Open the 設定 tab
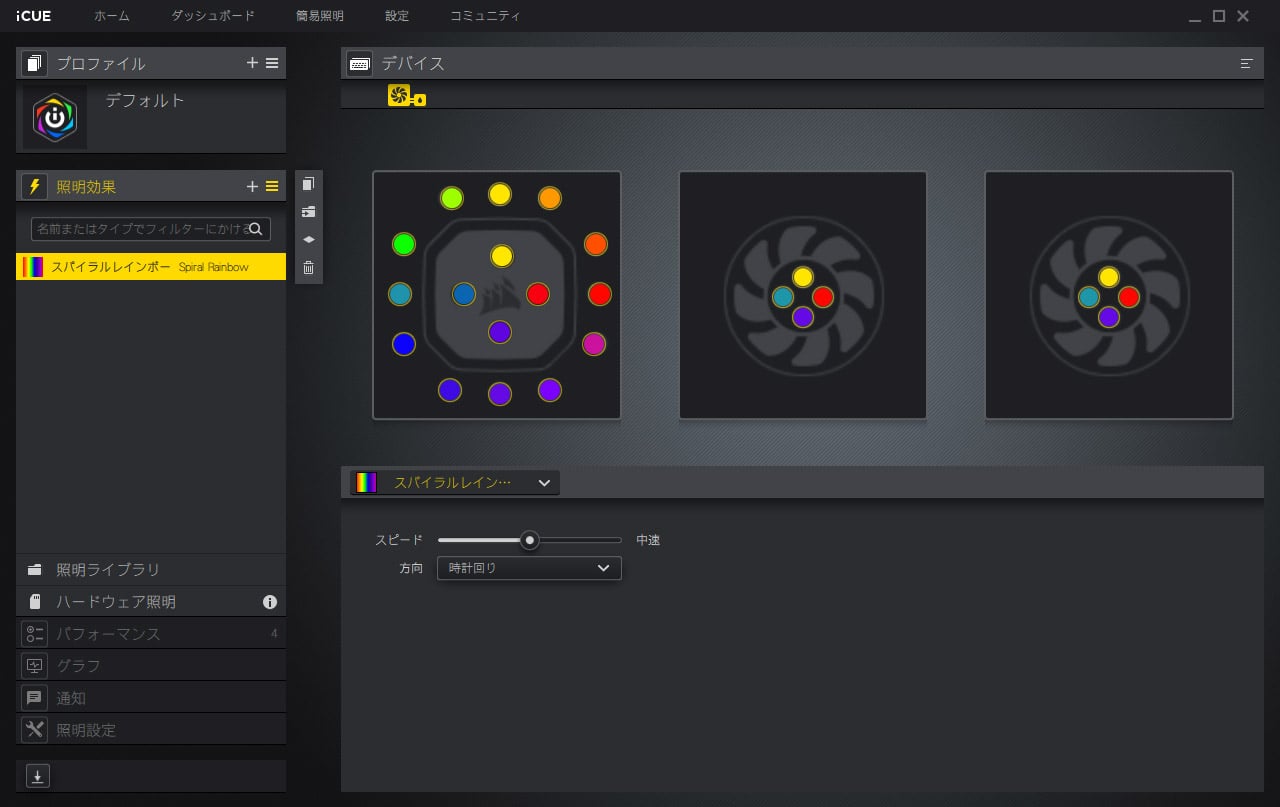Image resolution: width=1280 pixels, height=807 pixels. pyautogui.click(x=397, y=16)
